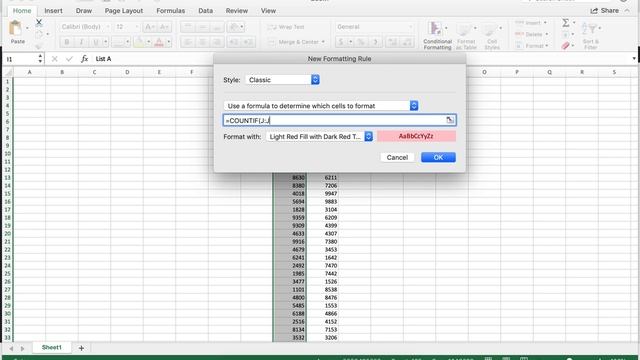The image size is (640, 360).
Task: Click the formula bar cancel X icon
Action: pyautogui.click(x=55, y=59)
